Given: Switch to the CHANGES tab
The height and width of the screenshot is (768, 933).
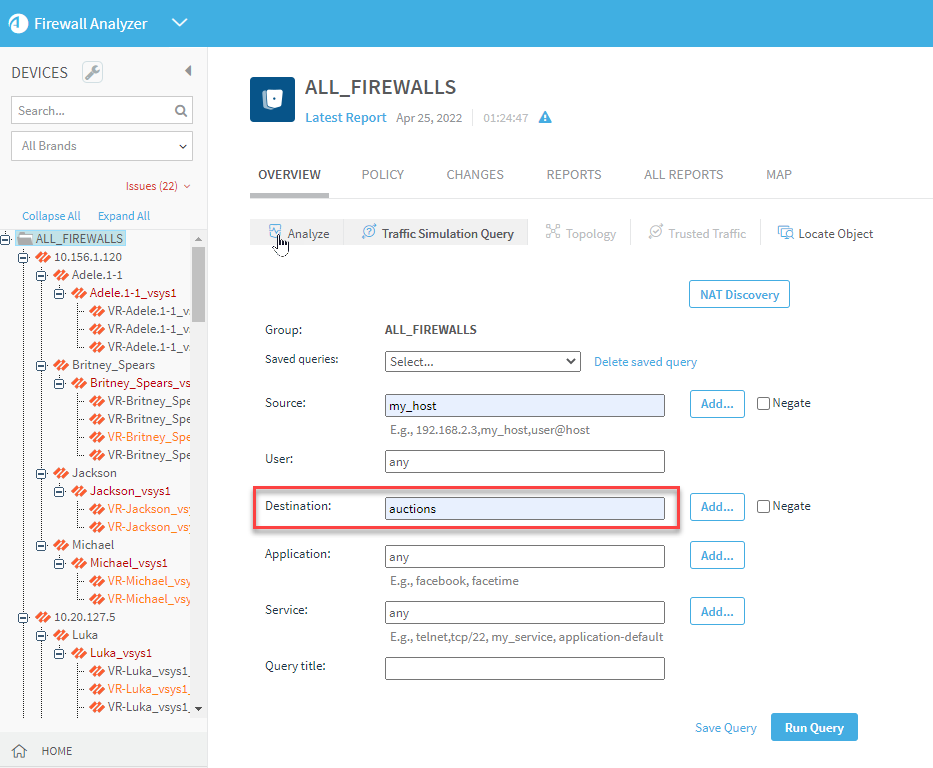Looking at the screenshot, I should pyautogui.click(x=474, y=174).
